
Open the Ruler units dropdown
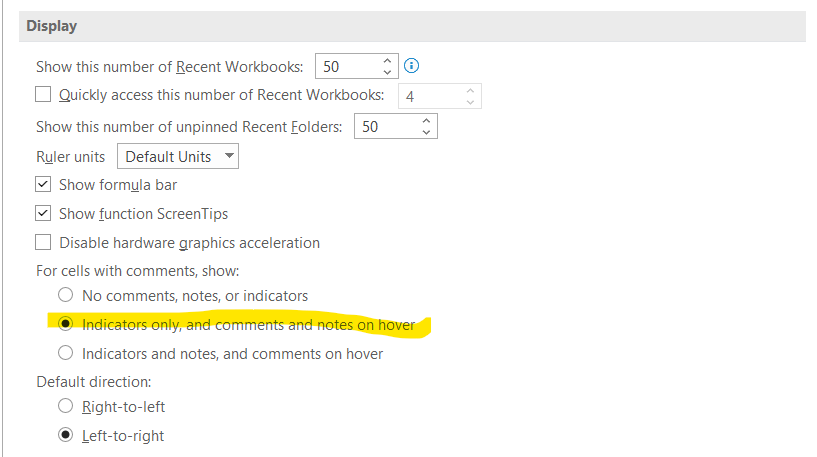[x=178, y=156]
